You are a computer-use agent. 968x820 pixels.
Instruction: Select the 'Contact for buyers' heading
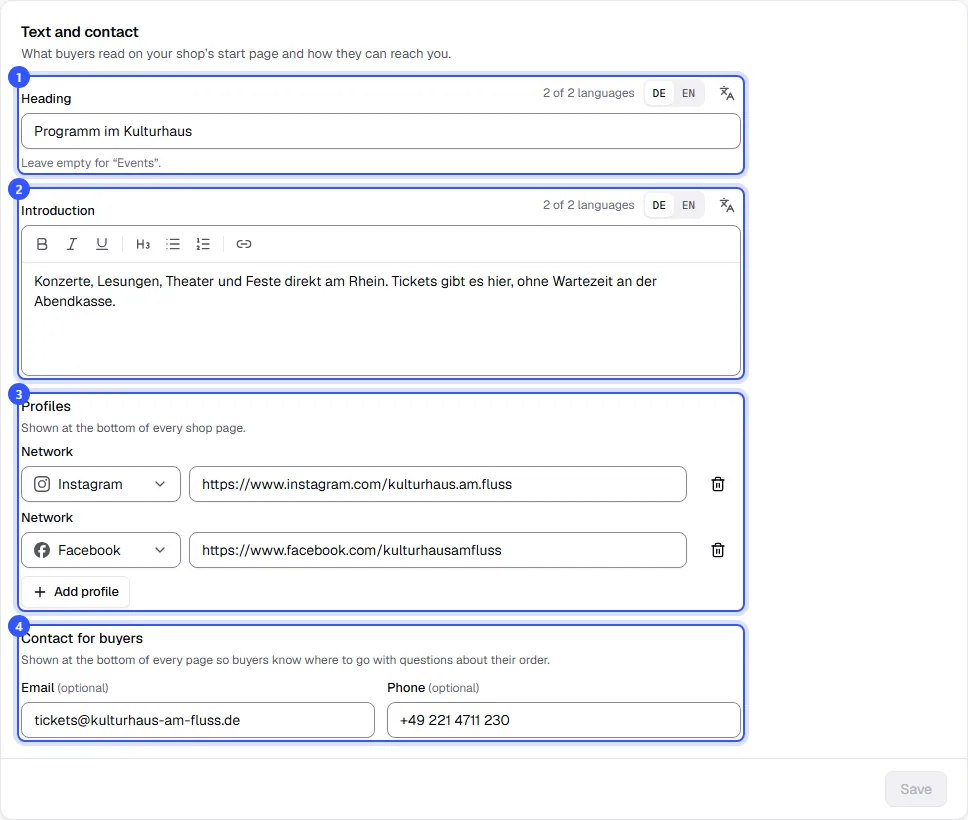(x=82, y=638)
